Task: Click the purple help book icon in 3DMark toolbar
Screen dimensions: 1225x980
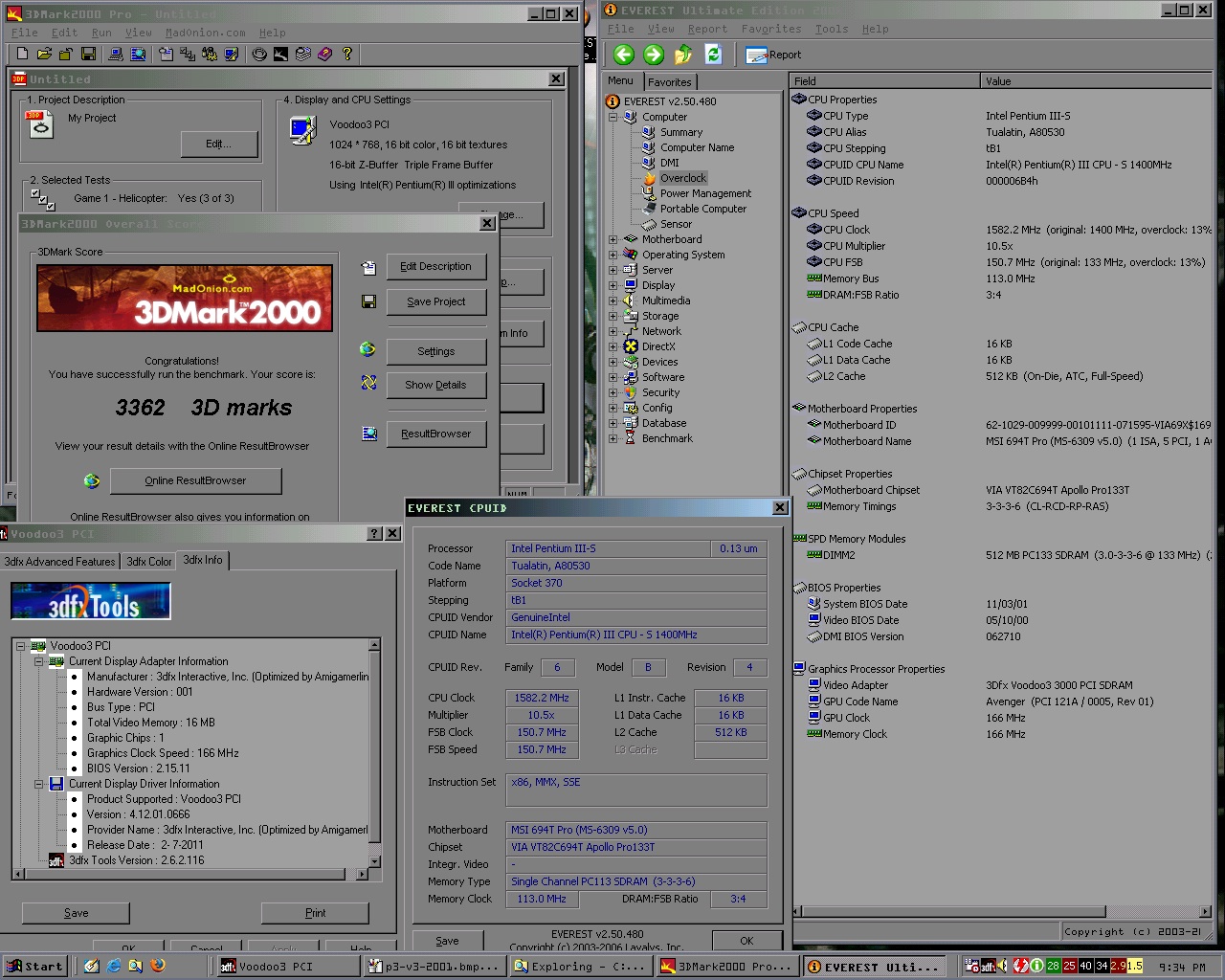Action: tap(325, 55)
